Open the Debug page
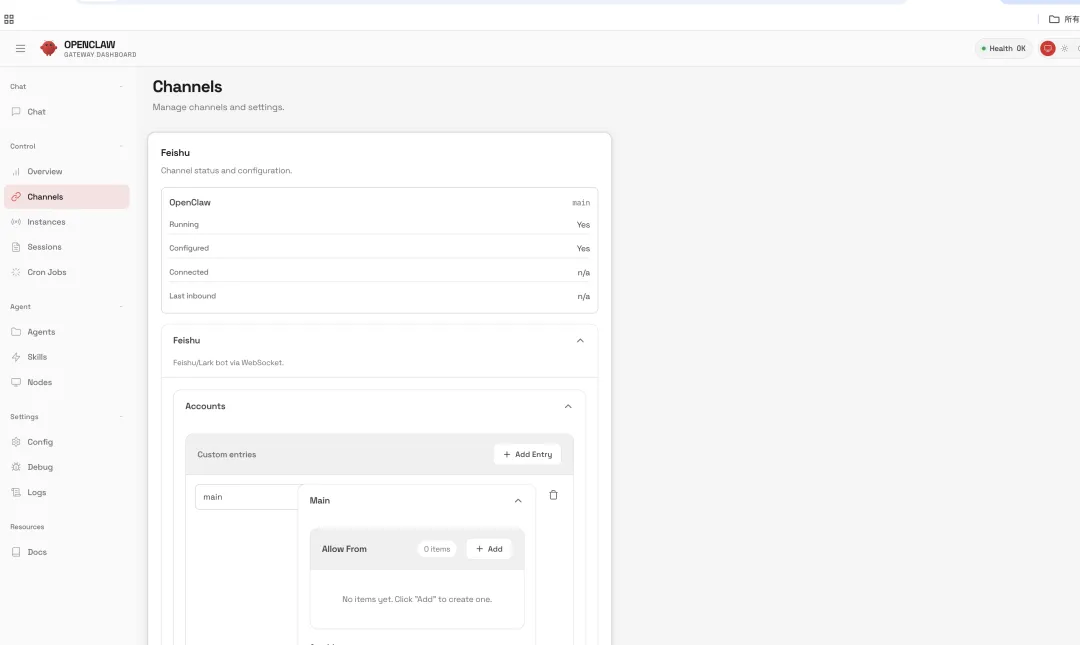The width and height of the screenshot is (1080, 645). [x=67, y=467]
